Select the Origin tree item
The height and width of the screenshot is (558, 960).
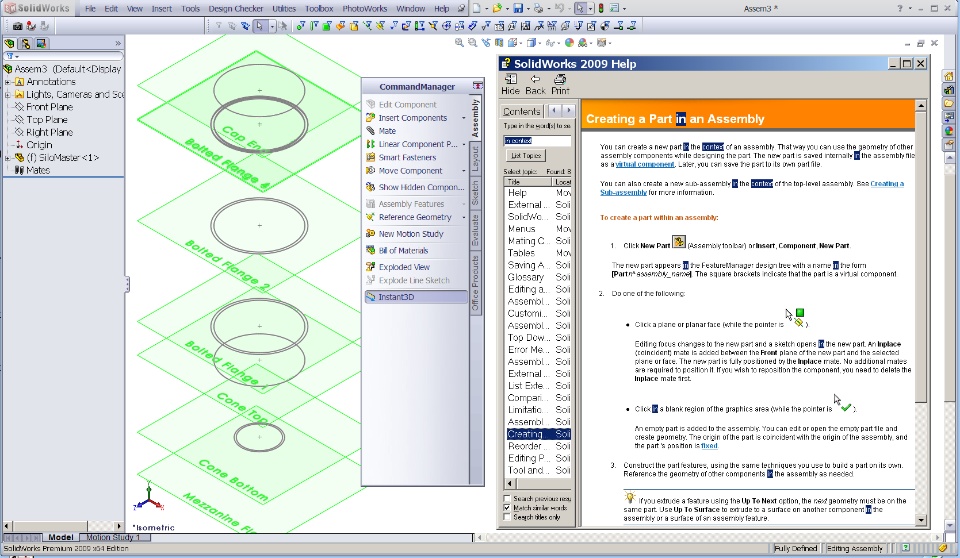point(39,145)
